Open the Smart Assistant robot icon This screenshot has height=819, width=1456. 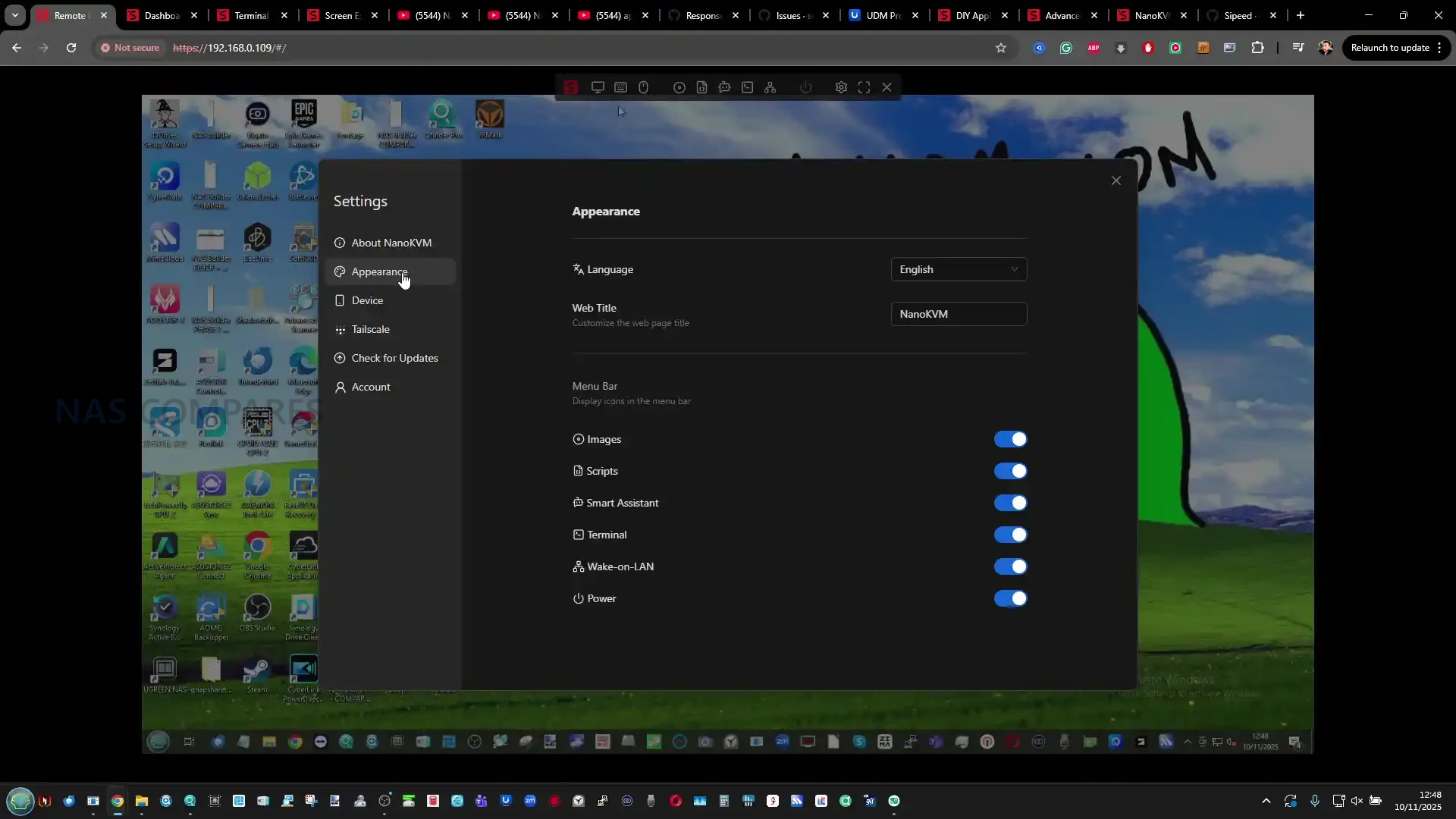[725, 87]
